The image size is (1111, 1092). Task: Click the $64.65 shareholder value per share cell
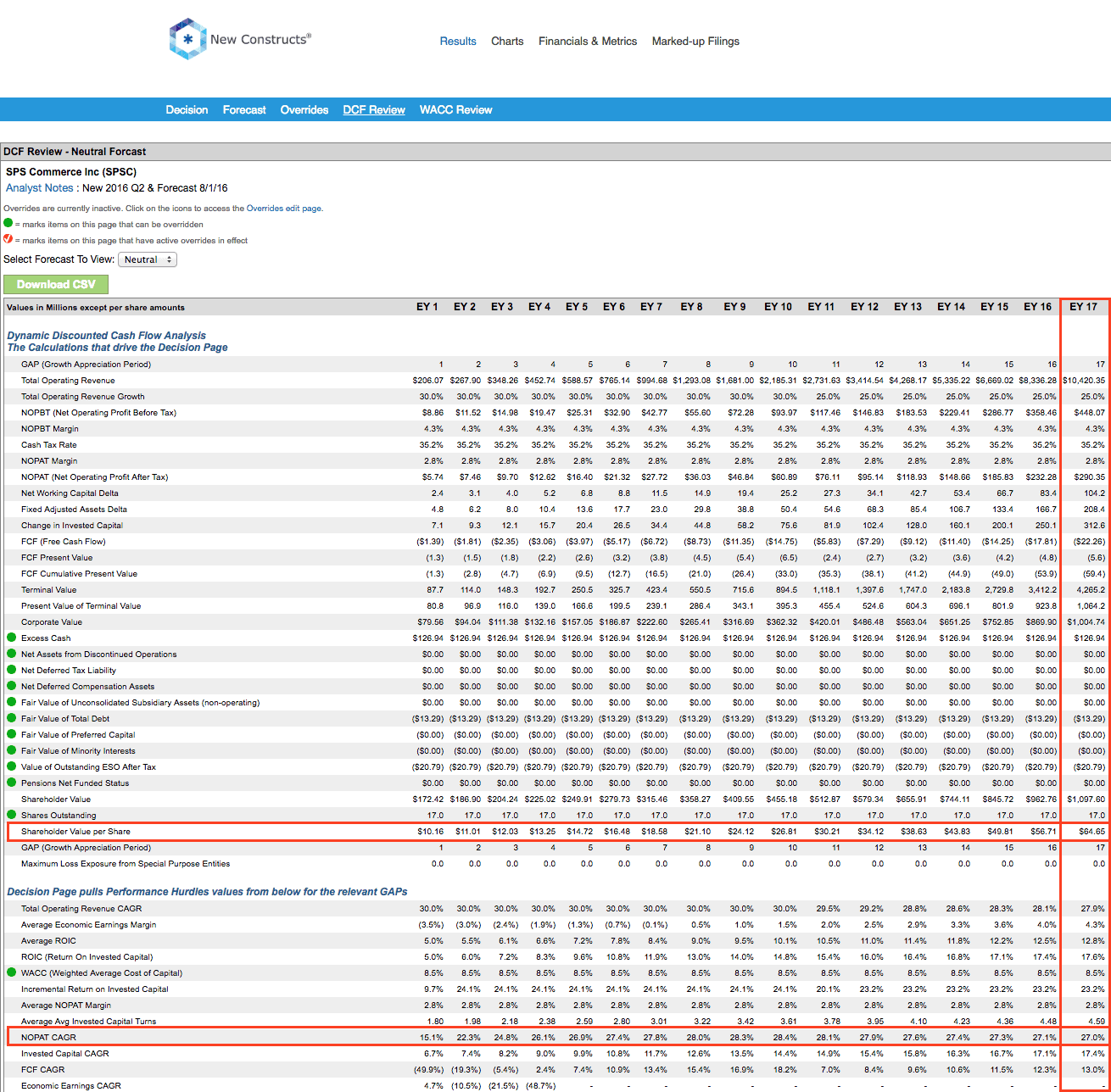tap(1091, 832)
